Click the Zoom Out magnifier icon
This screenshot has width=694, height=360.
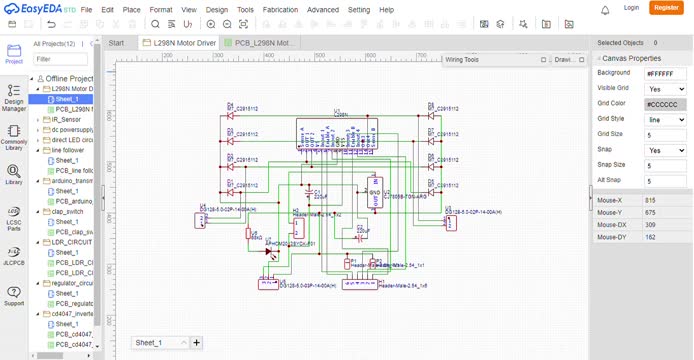(227, 24)
